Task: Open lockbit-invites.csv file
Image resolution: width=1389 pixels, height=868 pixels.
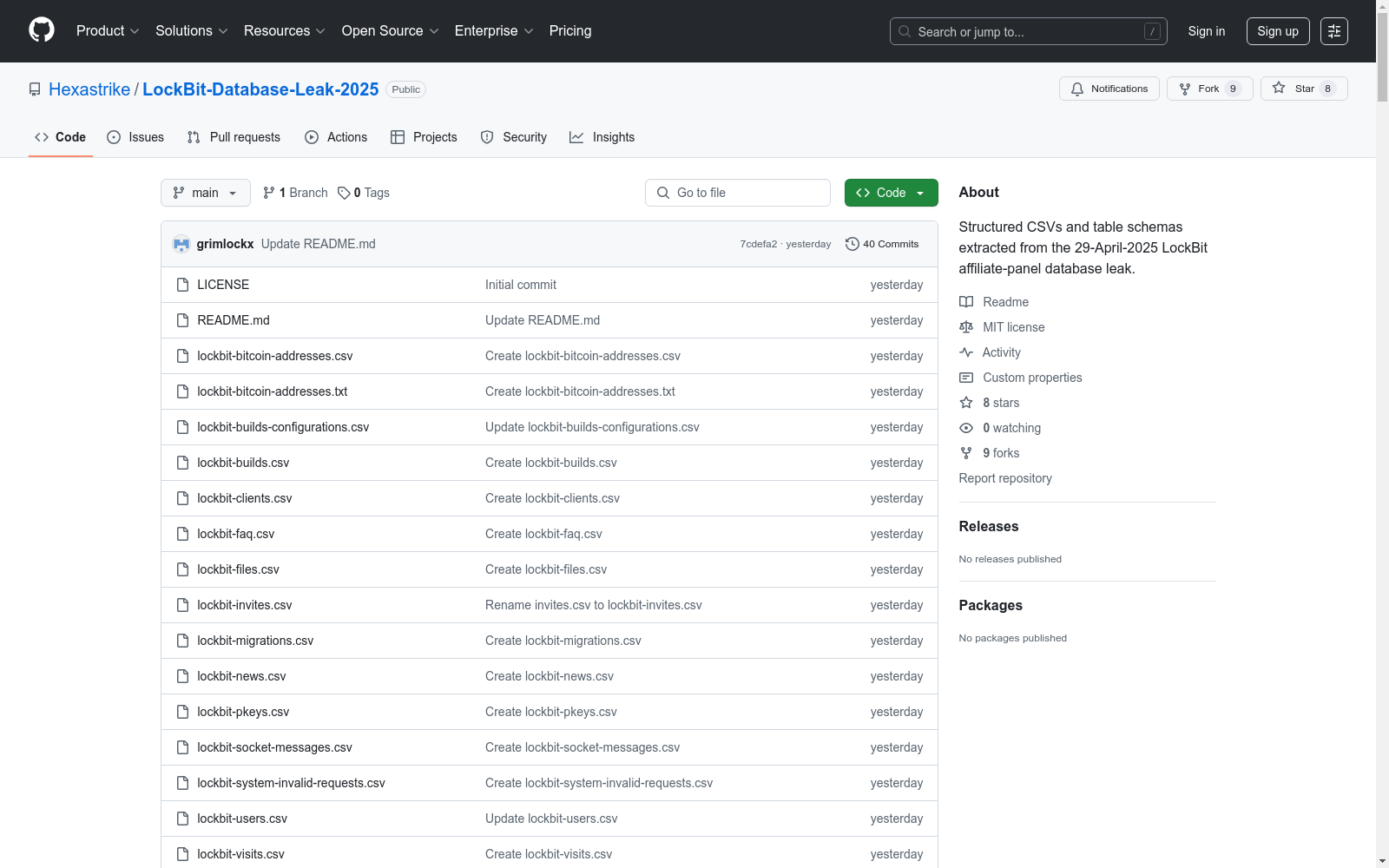Action: [245, 605]
